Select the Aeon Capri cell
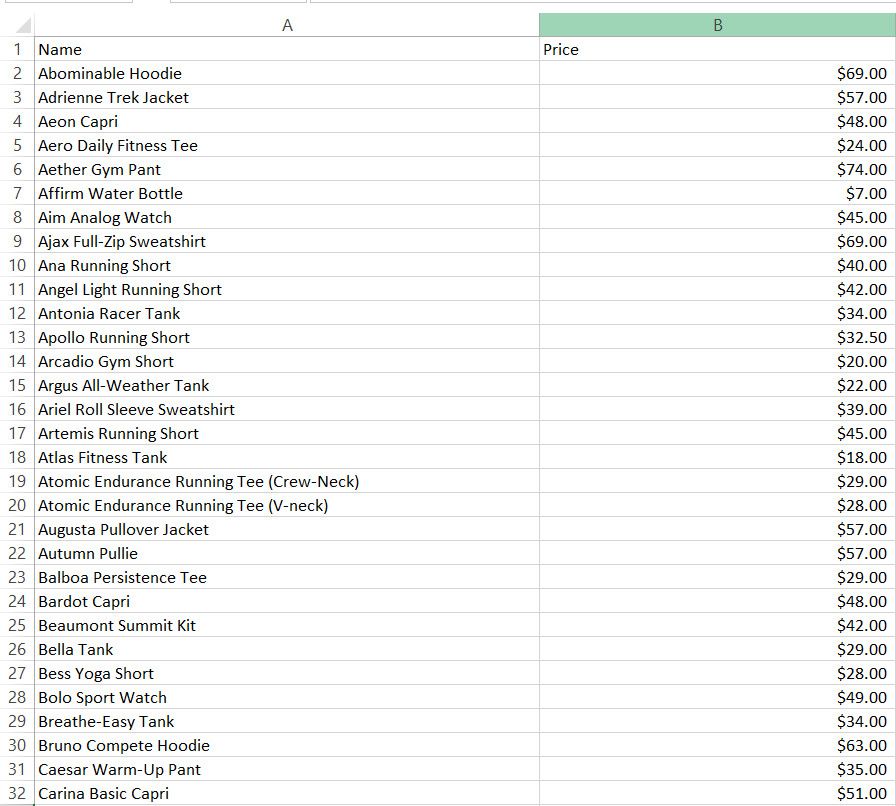The height and width of the screenshot is (806, 896). pos(287,121)
